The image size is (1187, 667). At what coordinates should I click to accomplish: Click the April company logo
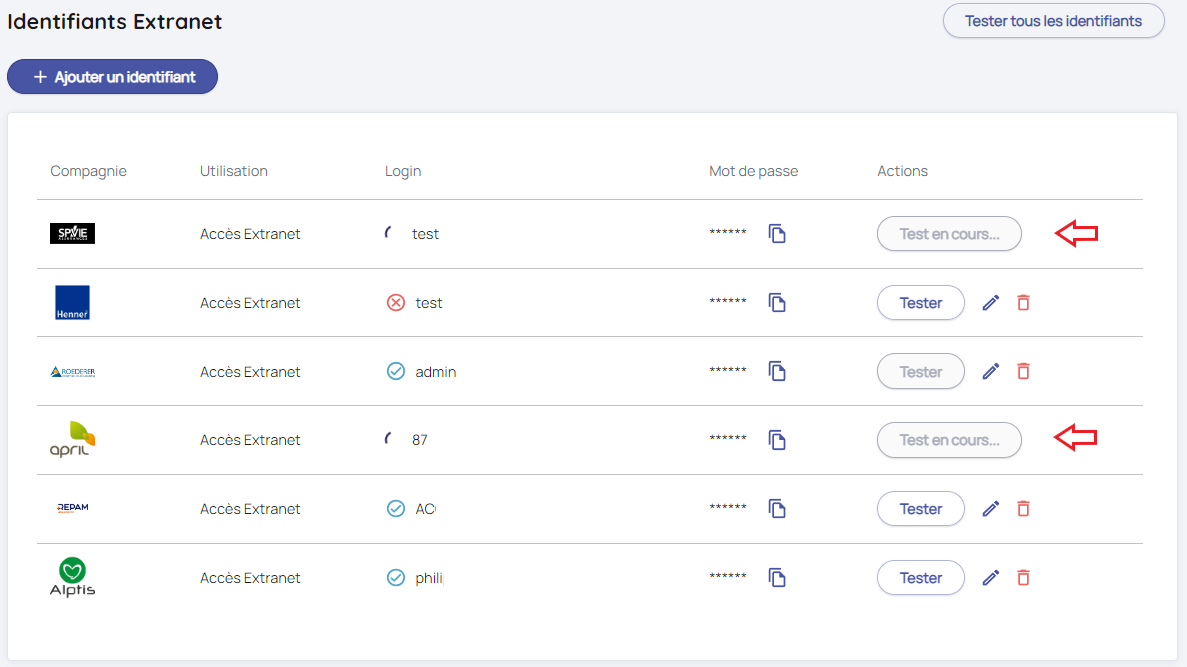pyautogui.click(x=72, y=439)
